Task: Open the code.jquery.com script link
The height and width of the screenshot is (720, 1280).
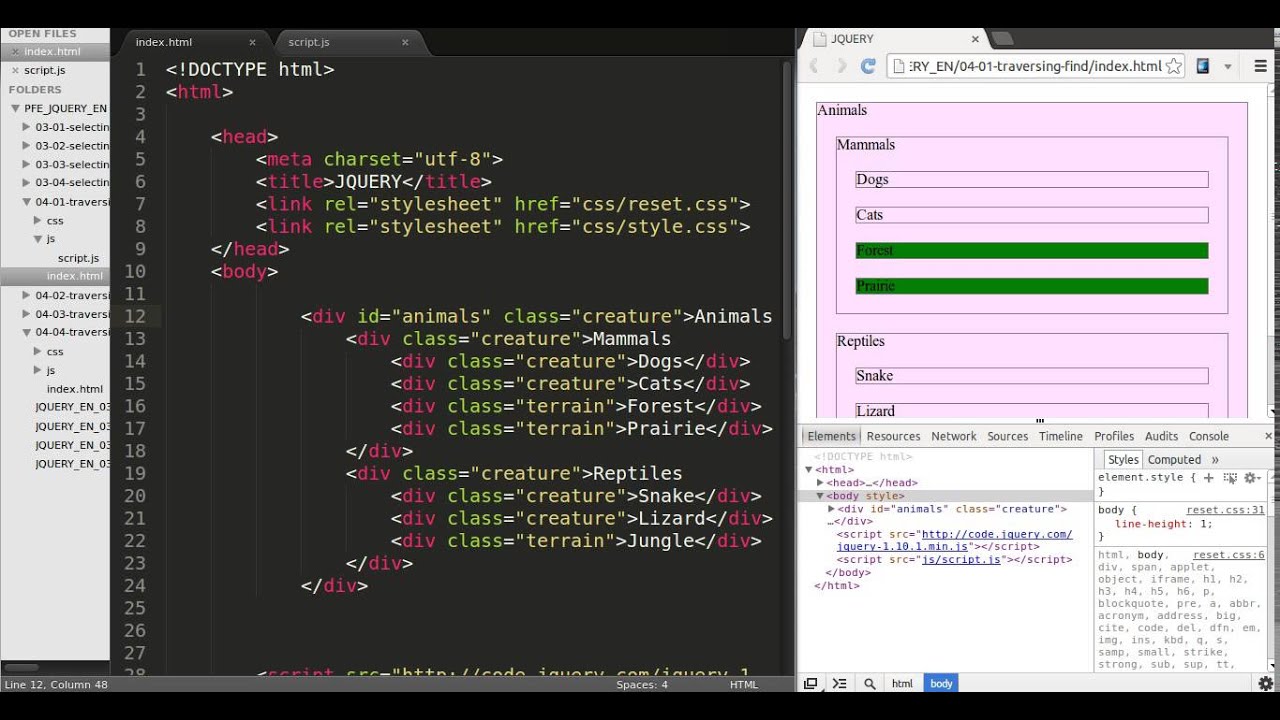Action: [x=954, y=541]
